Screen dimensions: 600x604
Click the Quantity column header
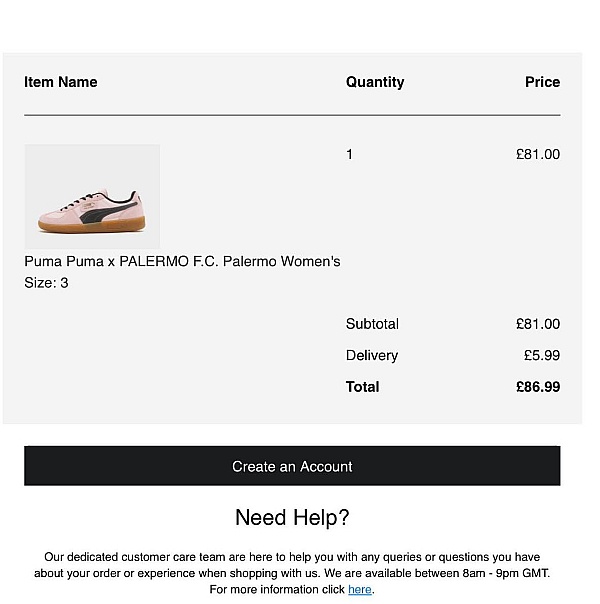375,82
